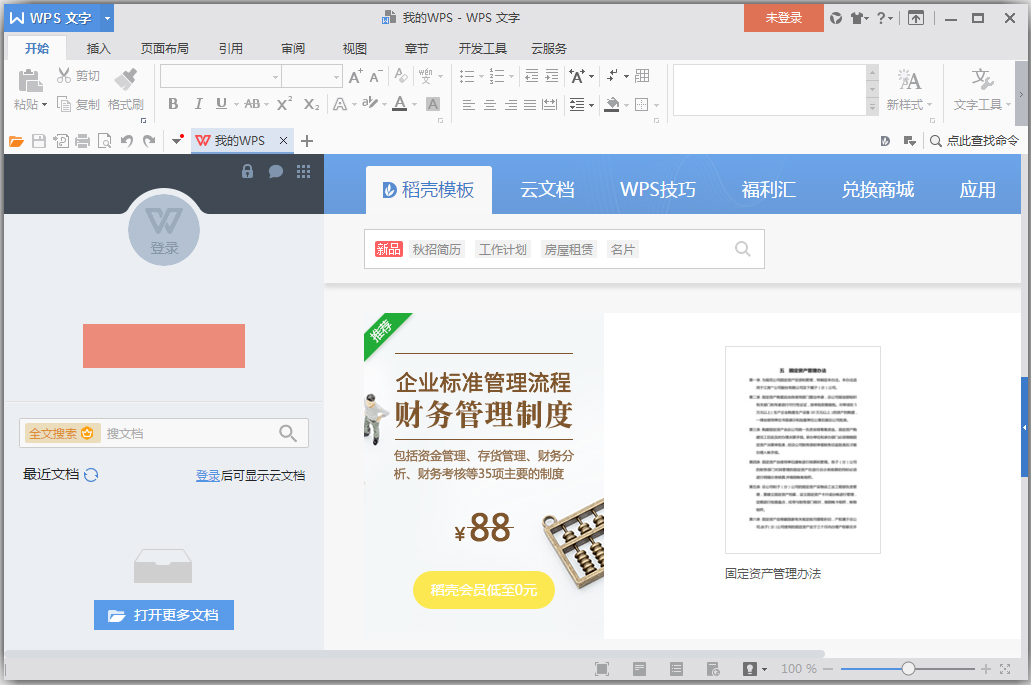Click the highlight color pen swatch
Screen dimensions: 1031x685
[x=370, y=103]
